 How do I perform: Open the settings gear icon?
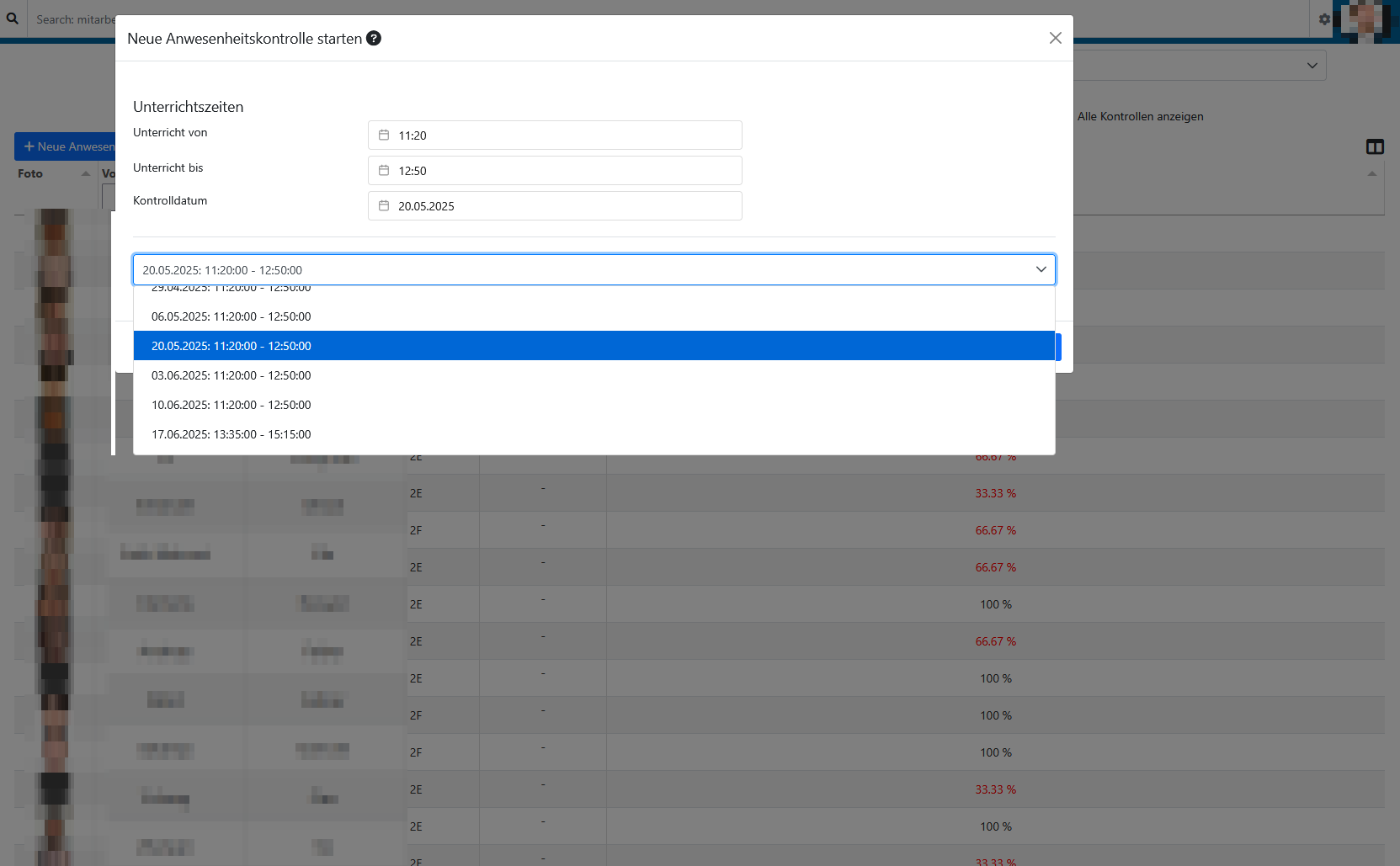click(1324, 19)
